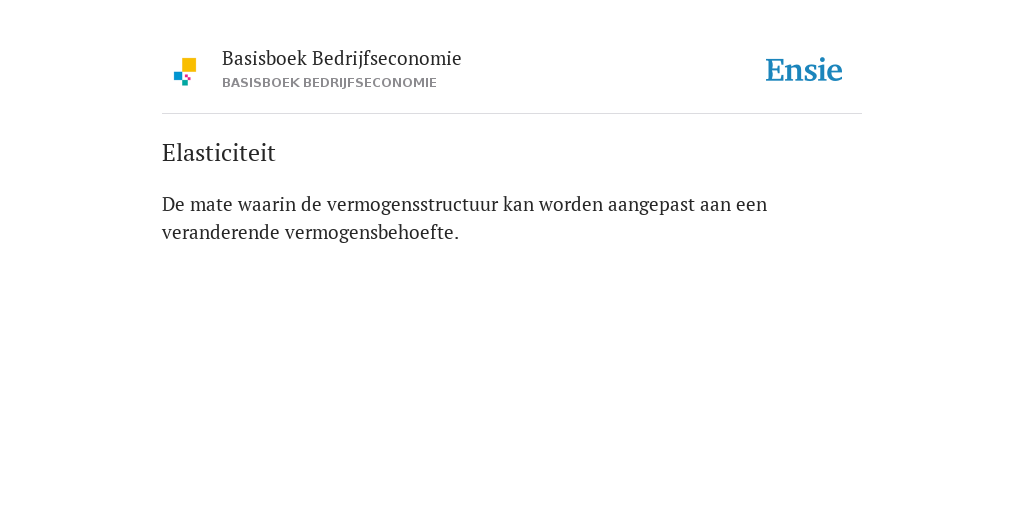Click the yellow square in the logo

189,65
